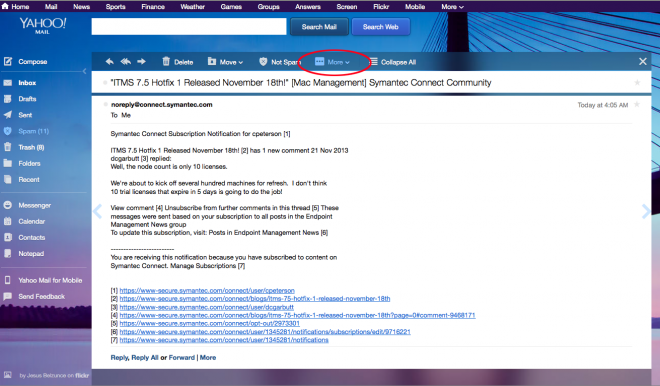Toggle read status dot beside subject
The width and height of the screenshot is (660, 386).
[105, 83]
